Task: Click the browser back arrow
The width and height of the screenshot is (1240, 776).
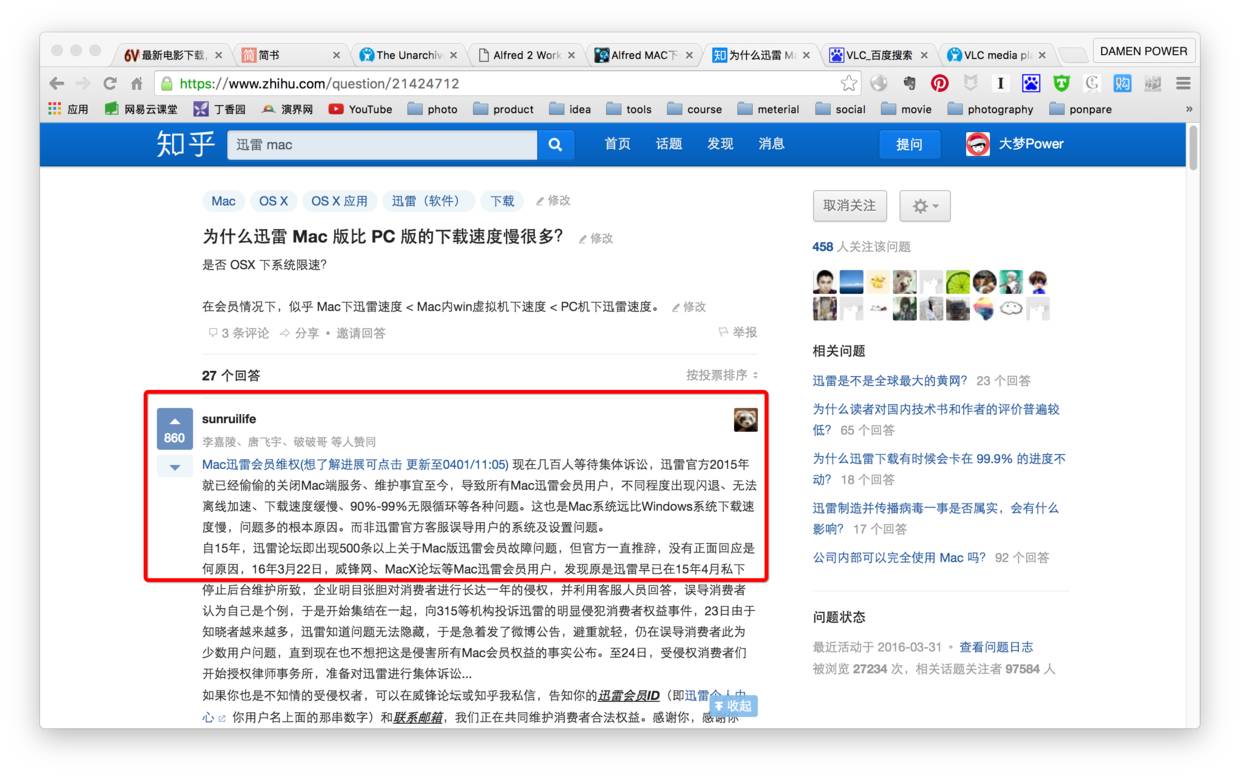Action: [x=57, y=83]
